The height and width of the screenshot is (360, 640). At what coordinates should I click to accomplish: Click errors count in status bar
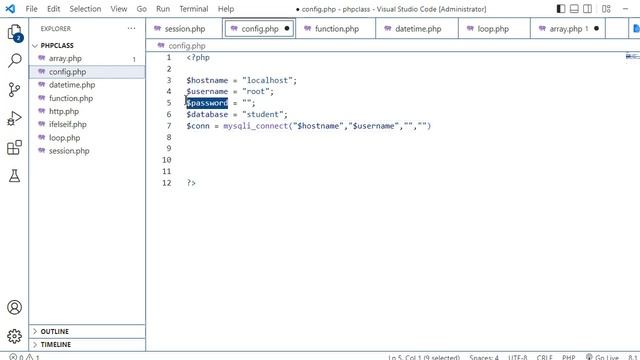click(x=16, y=357)
